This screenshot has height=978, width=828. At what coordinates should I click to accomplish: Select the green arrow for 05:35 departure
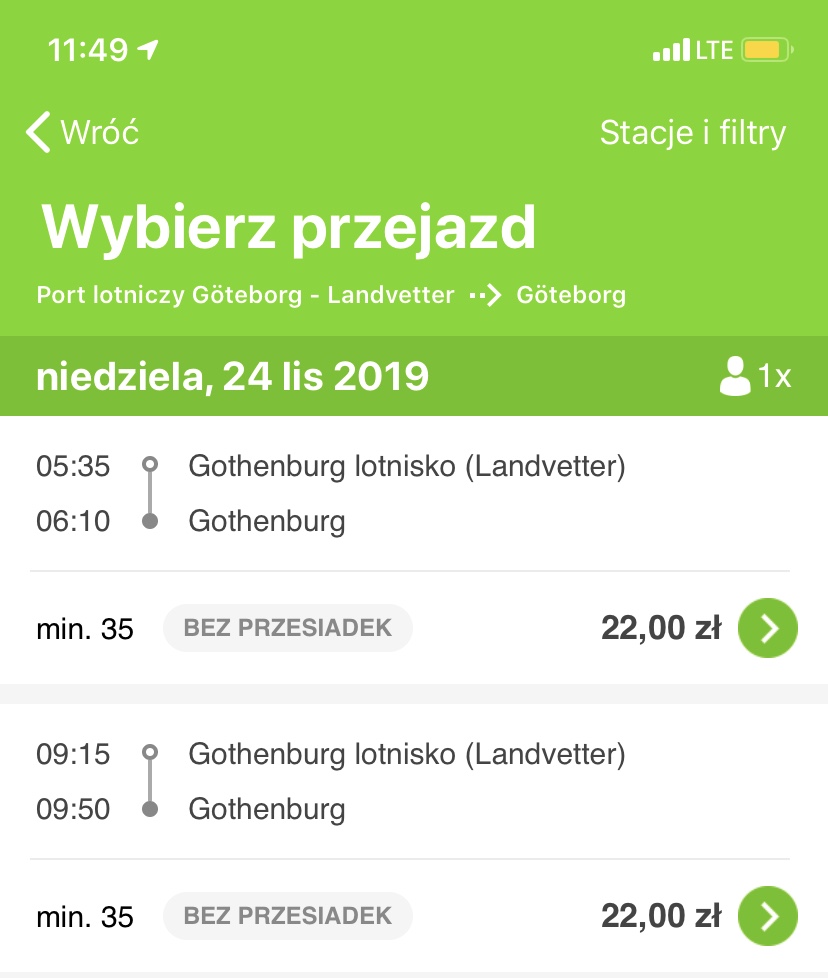[x=768, y=627]
